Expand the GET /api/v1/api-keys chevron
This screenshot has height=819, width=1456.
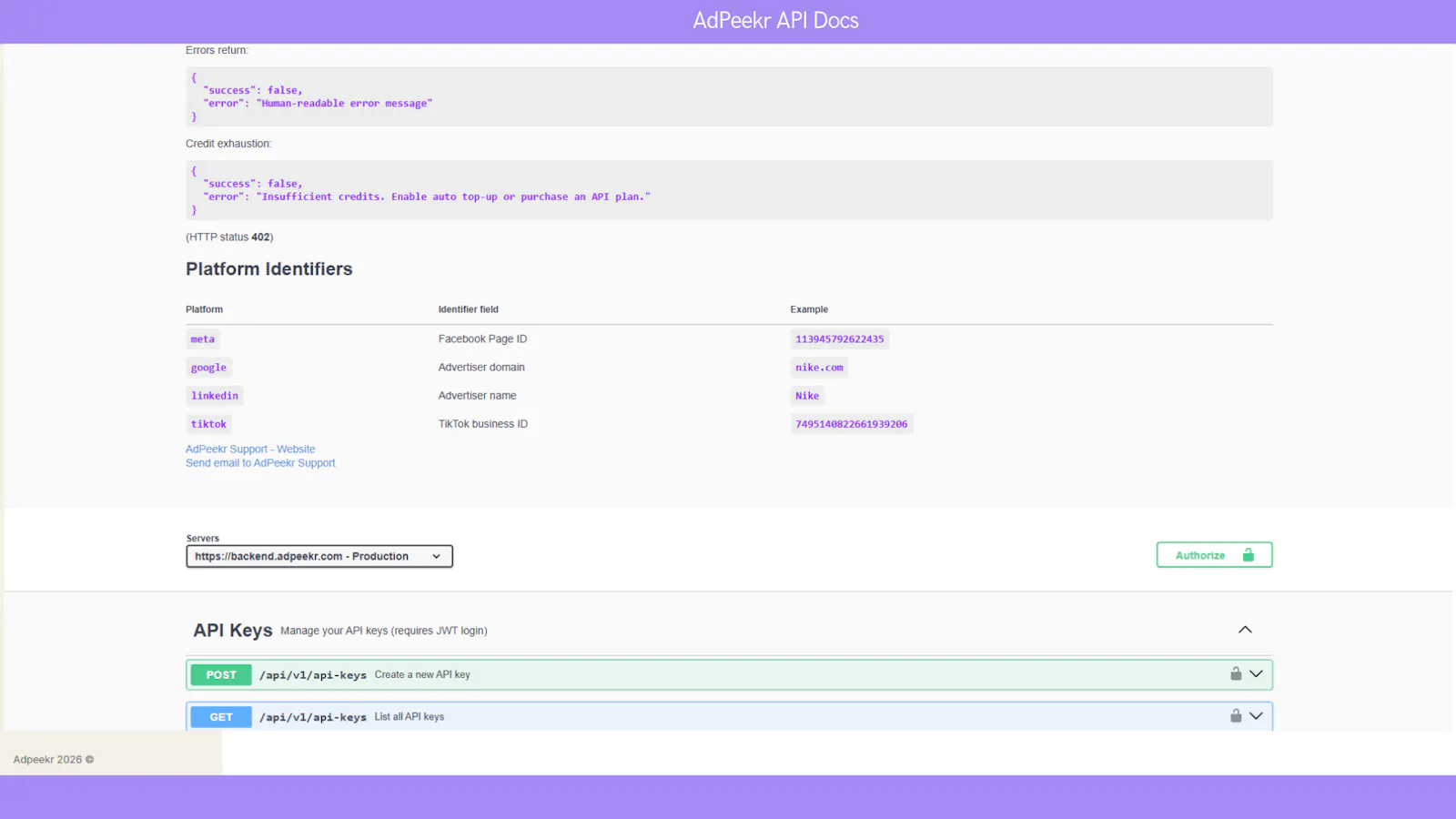[x=1256, y=716]
